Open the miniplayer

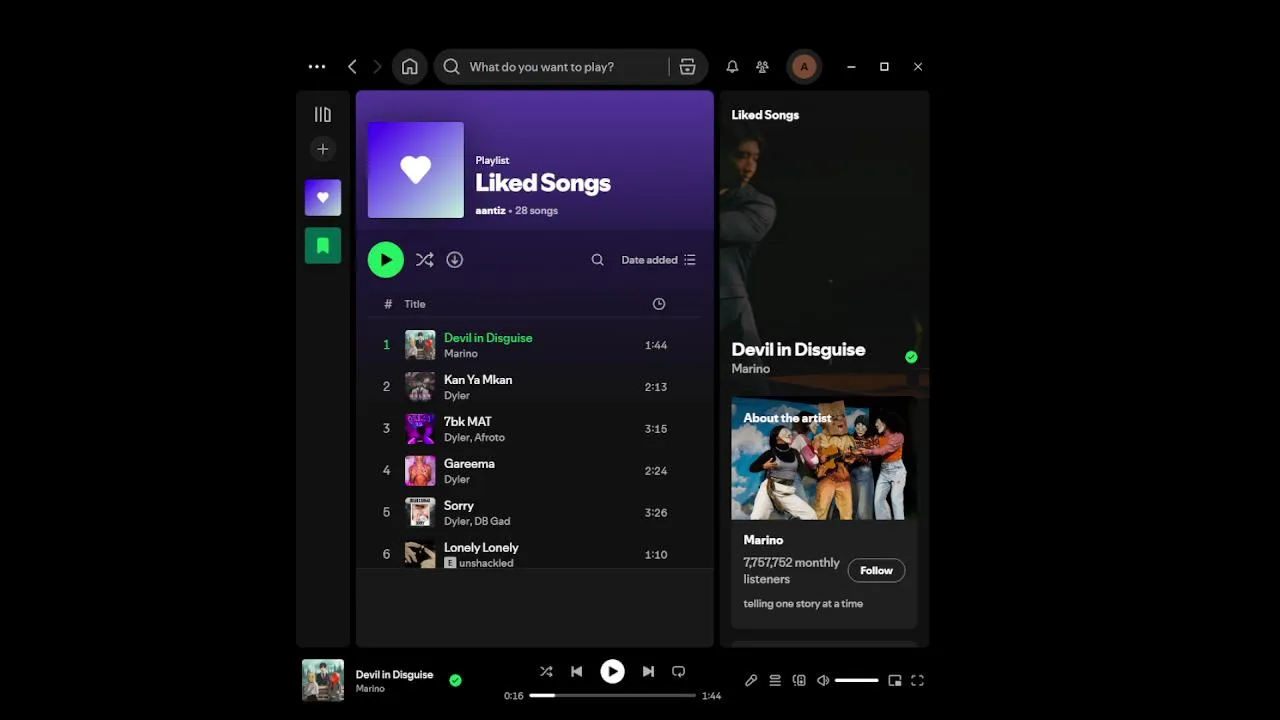pyautogui.click(x=895, y=681)
